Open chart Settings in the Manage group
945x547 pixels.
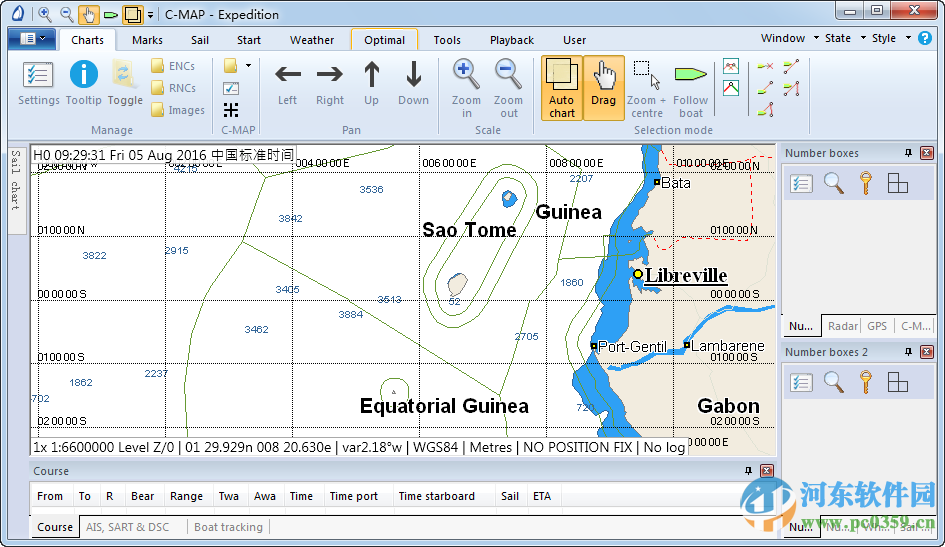pyautogui.click(x=38, y=84)
